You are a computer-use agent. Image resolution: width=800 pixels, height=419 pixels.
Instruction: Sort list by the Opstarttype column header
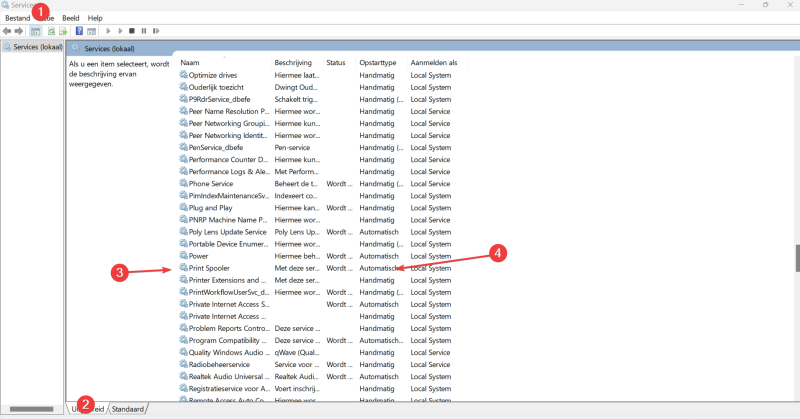[378, 63]
